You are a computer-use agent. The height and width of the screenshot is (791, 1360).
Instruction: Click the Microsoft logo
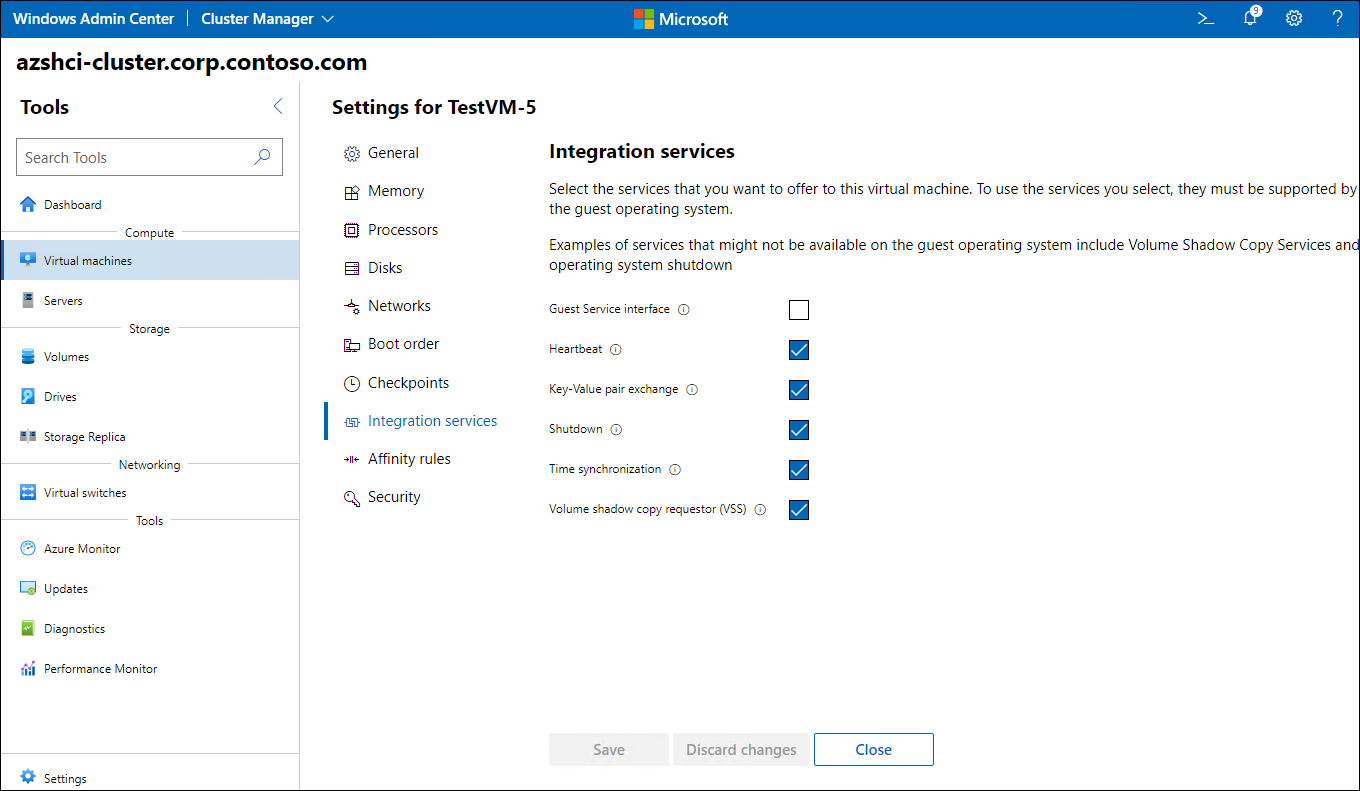(x=681, y=19)
